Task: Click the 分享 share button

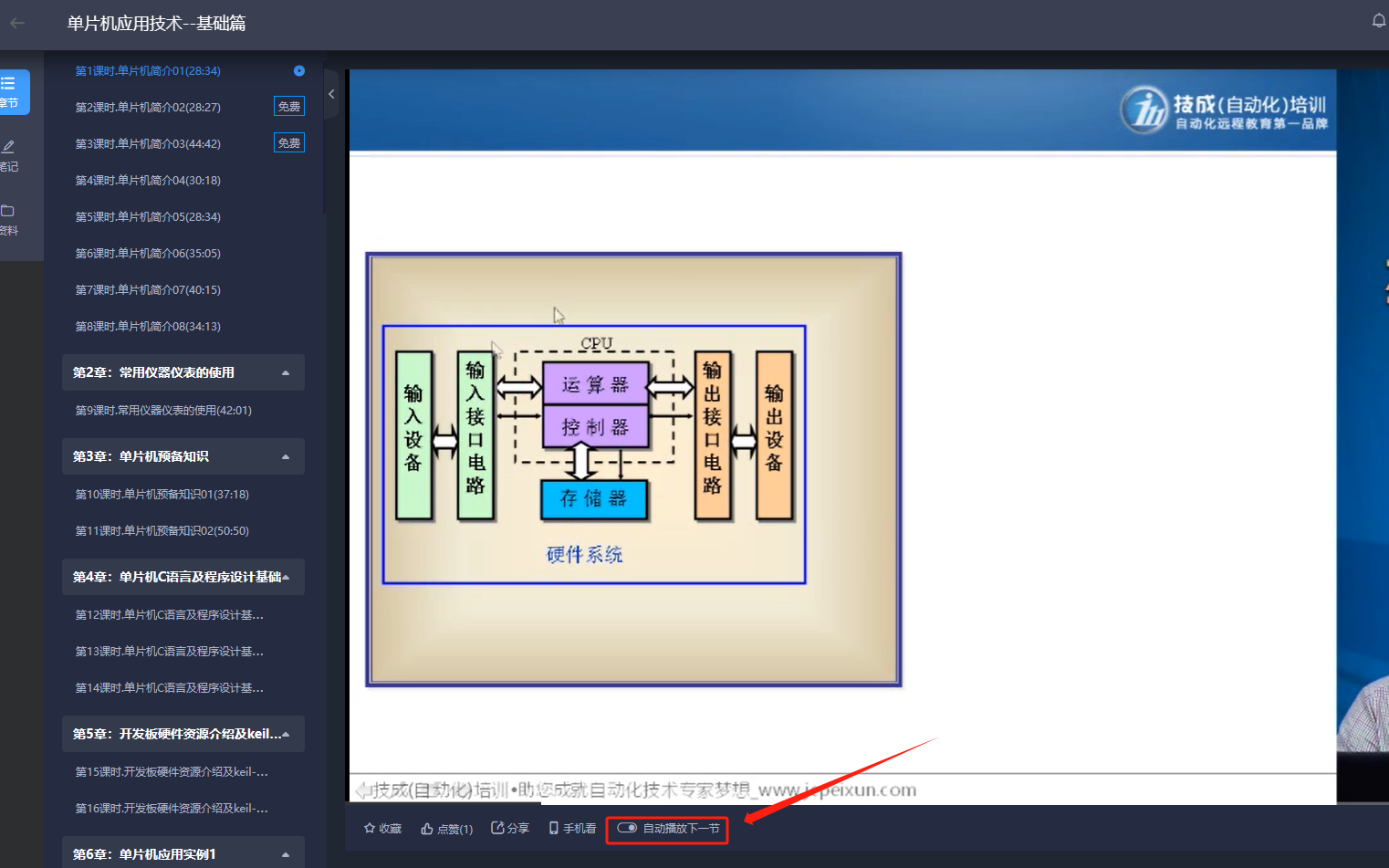Action: [x=510, y=828]
